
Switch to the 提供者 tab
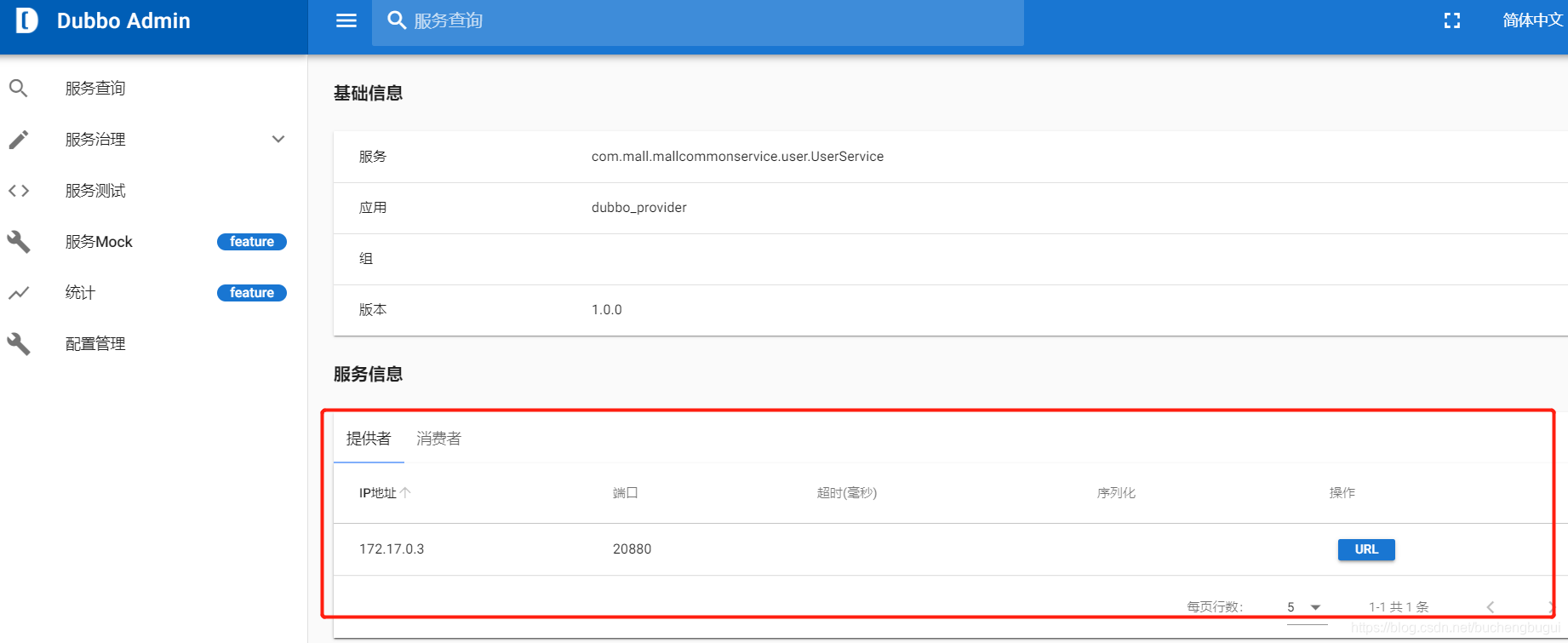coord(369,439)
